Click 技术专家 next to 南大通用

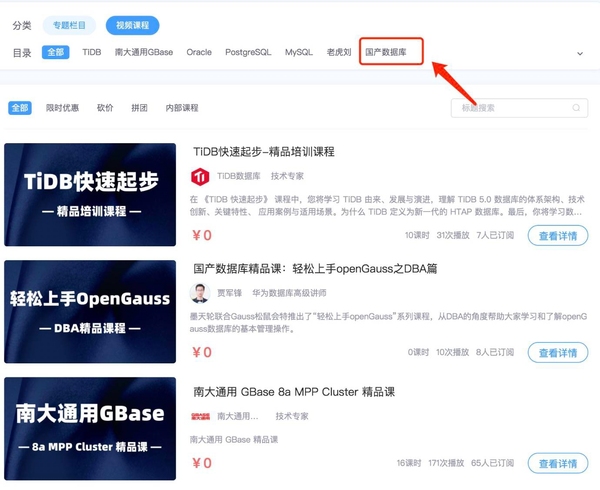click(x=292, y=417)
